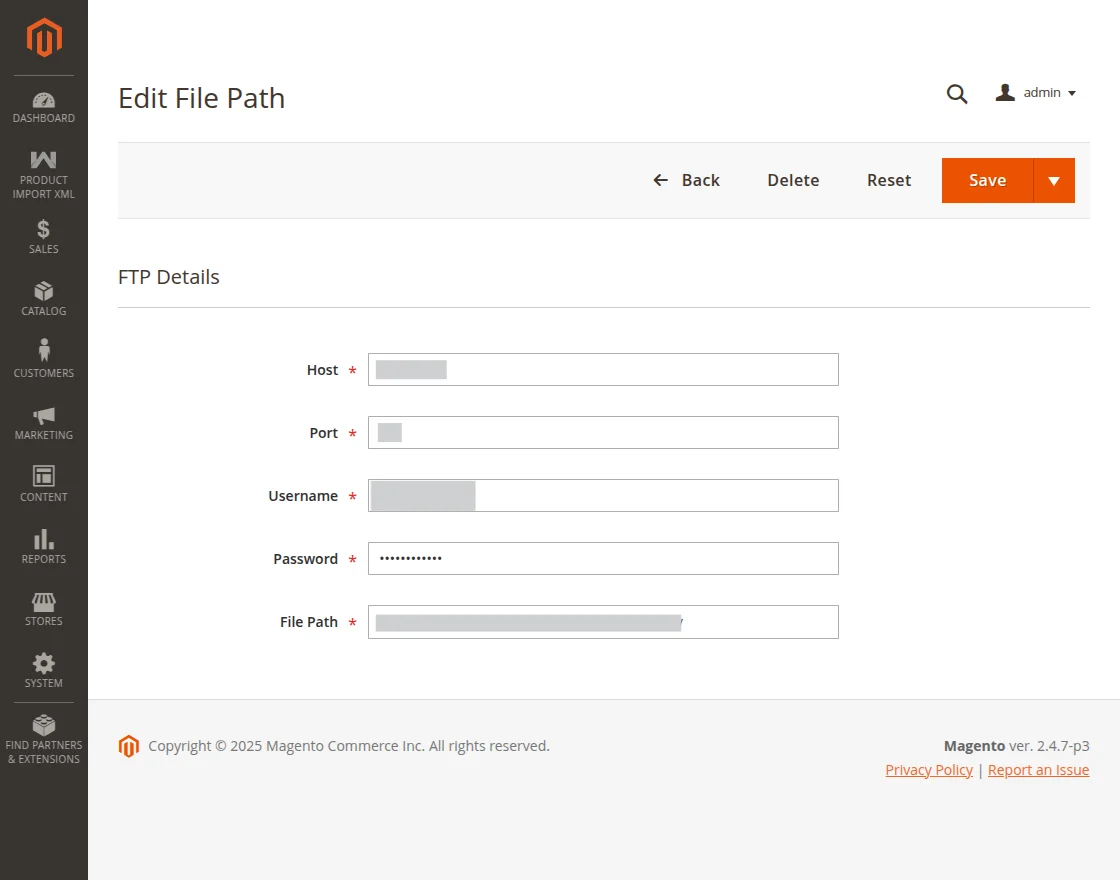The height and width of the screenshot is (880, 1120).
Task: Open the Customers person icon
Action: [x=44, y=351]
